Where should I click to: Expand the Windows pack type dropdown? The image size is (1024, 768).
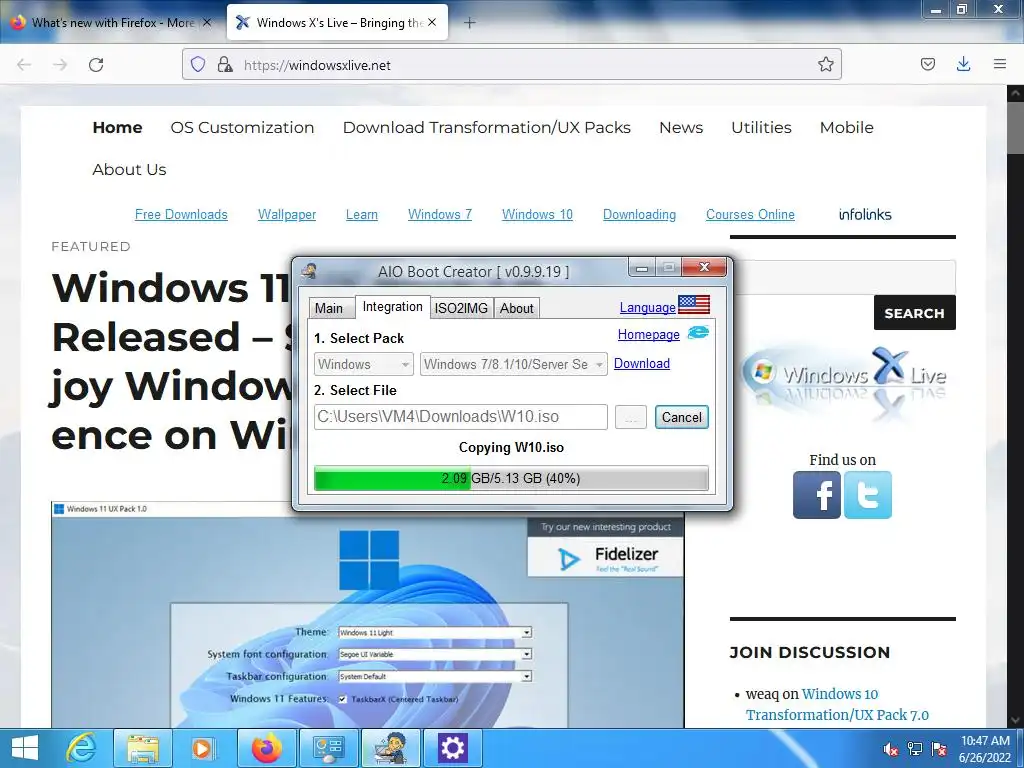364,364
